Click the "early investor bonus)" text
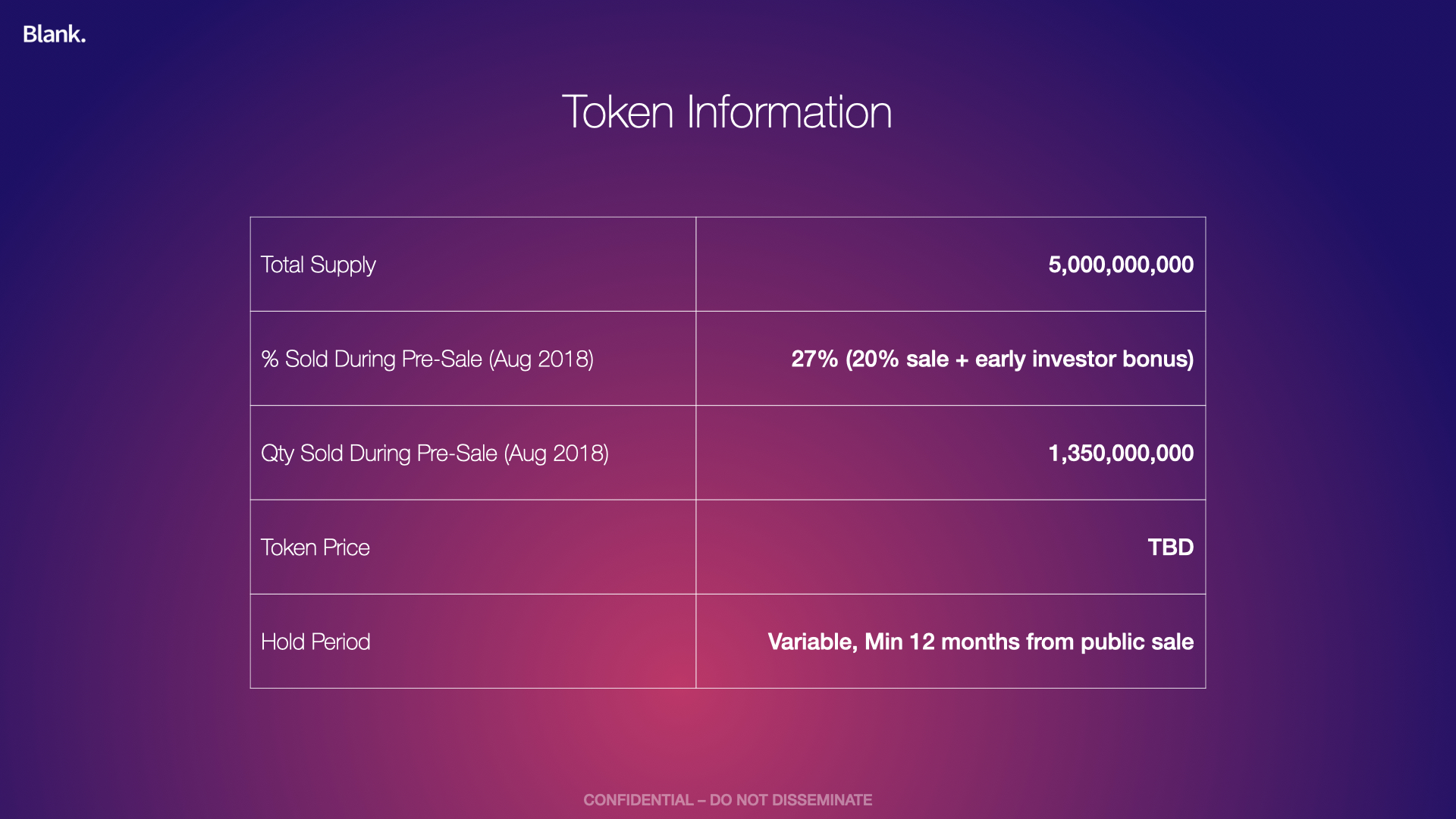Viewport: 1456px width, 819px height. [1084, 359]
